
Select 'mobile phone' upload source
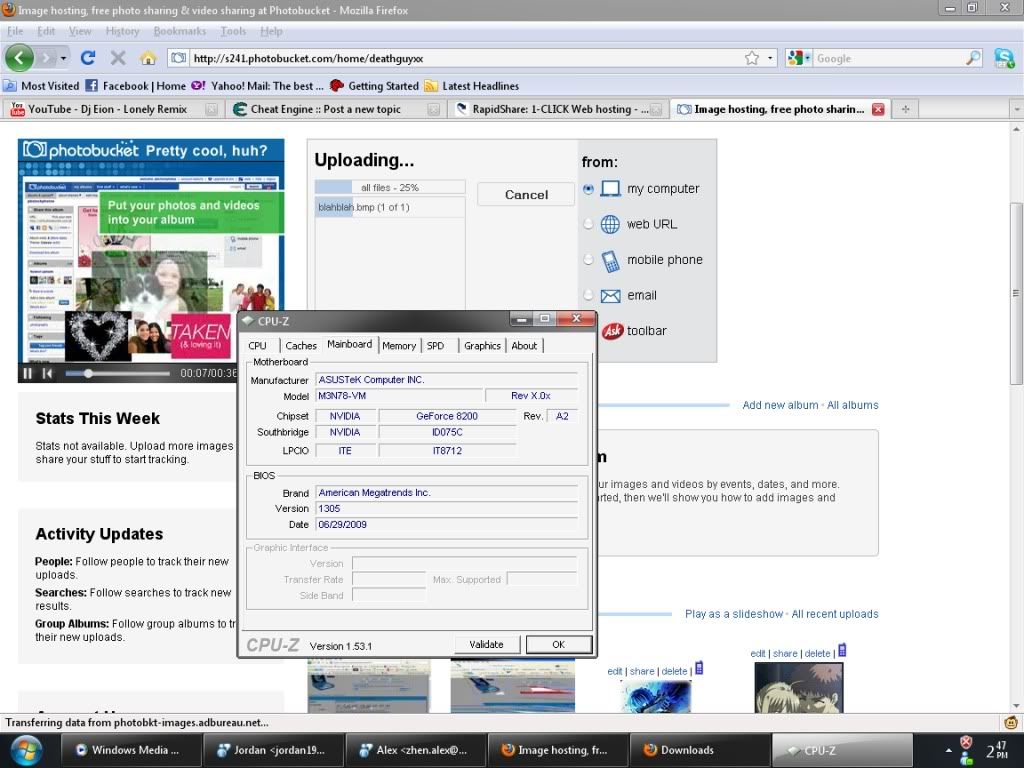pos(588,260)
